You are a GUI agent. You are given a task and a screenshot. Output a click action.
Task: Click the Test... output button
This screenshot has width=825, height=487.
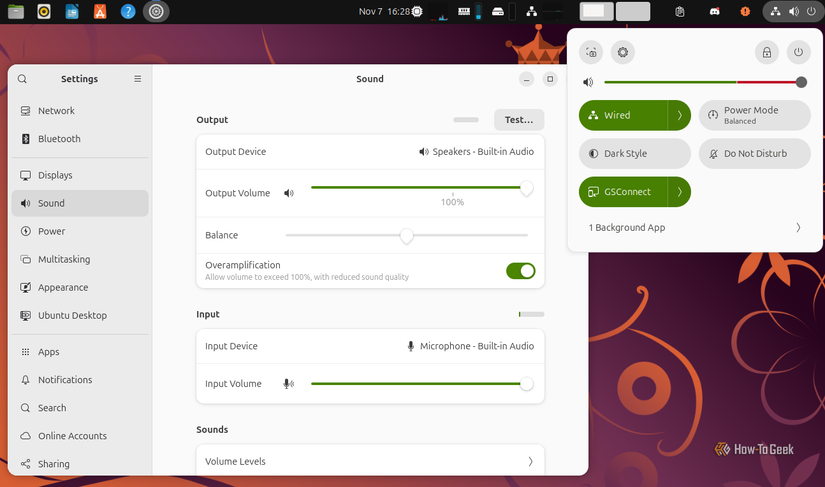point(519,120)
